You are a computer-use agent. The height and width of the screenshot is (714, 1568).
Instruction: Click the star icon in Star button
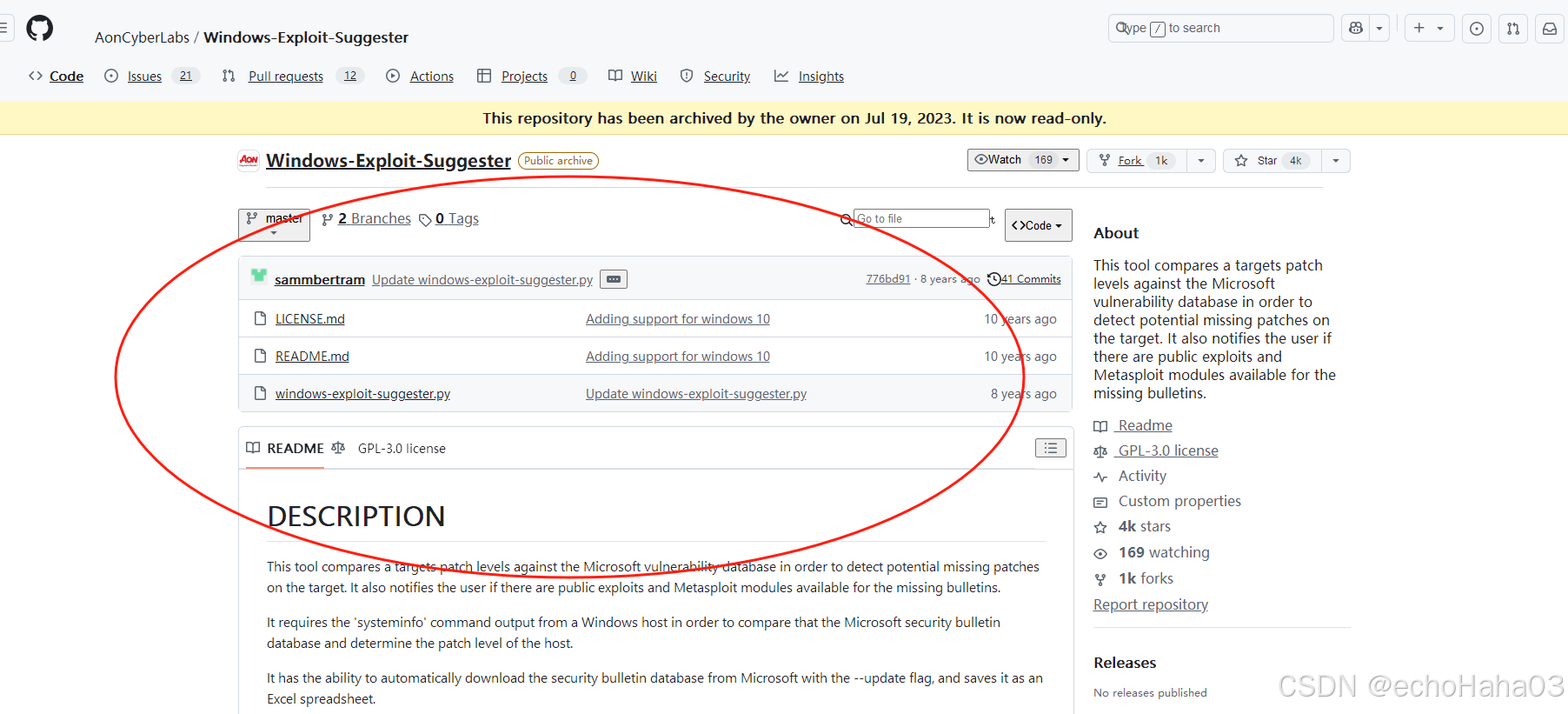[1241, 160]
